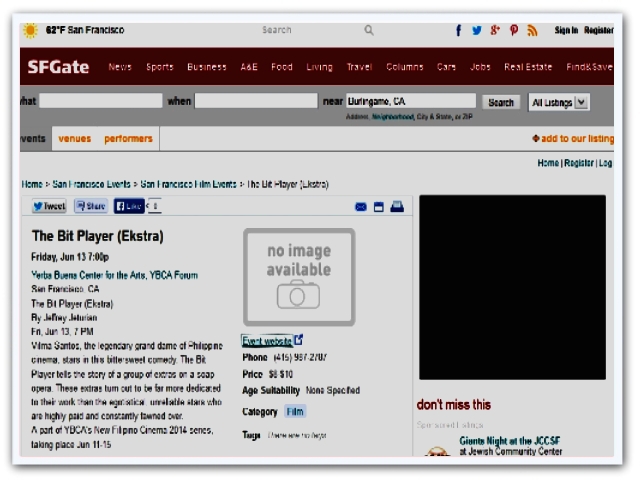640x480 pixels.
Task: Click the Tweet button
Action: (x=49, y=206)
